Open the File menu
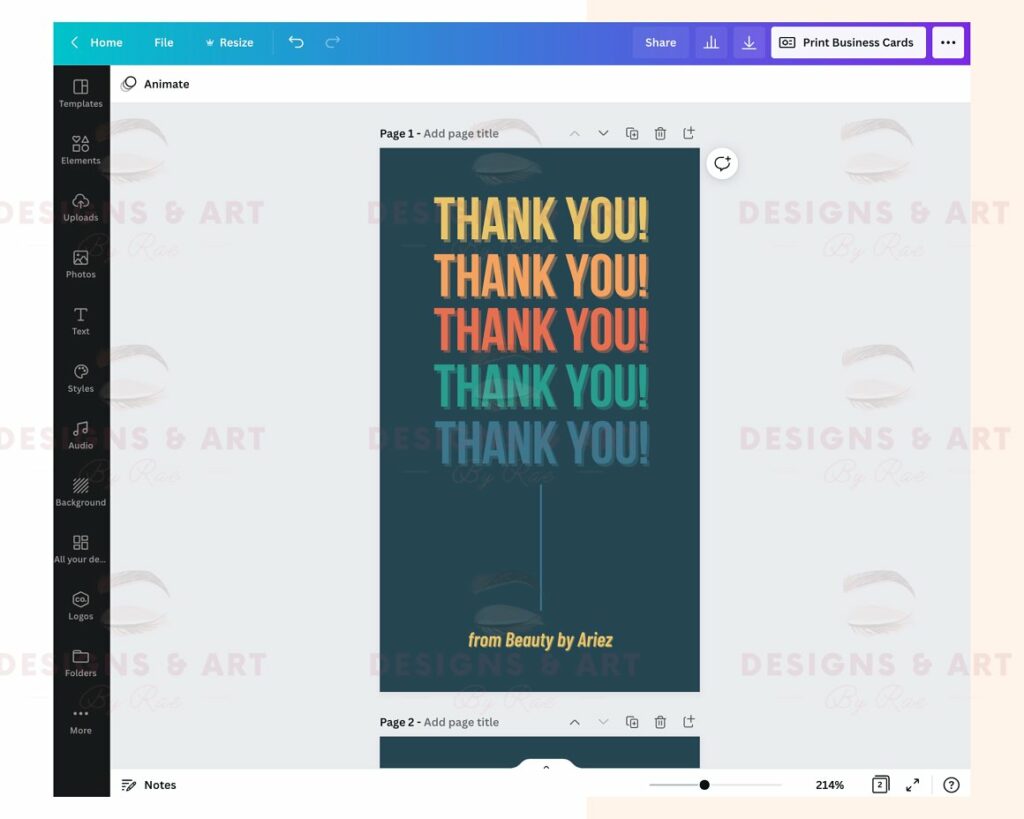 [163, 42]
